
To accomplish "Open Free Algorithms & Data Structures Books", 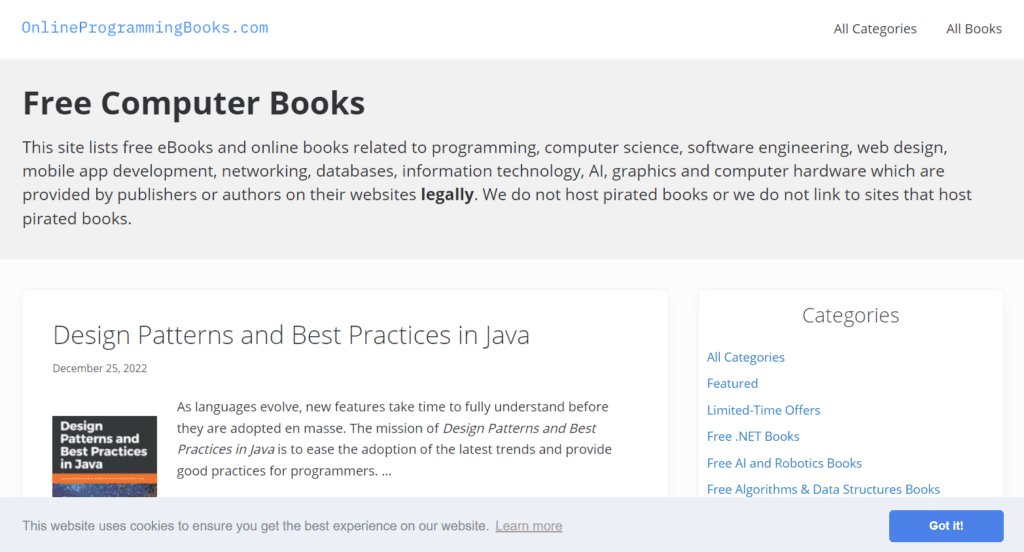I will (x=823, y=489).
